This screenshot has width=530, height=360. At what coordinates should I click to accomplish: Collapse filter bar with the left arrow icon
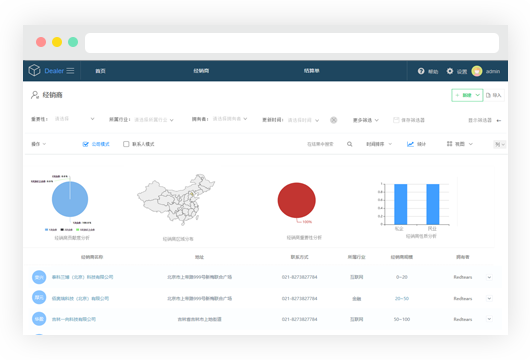click(499, 120)
